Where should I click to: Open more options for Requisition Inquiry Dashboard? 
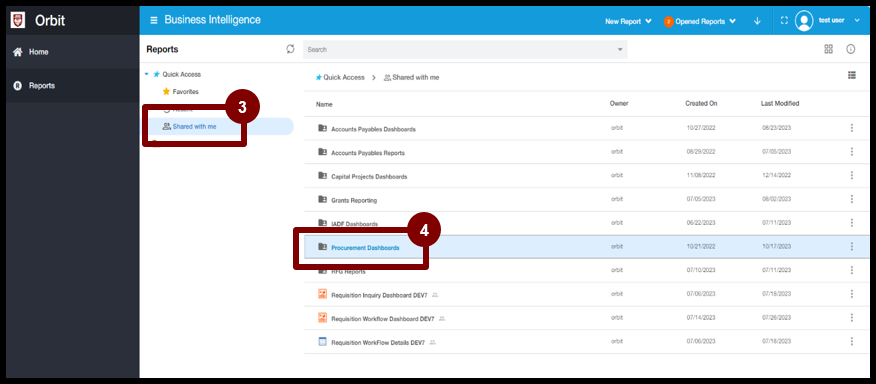pyautogui.click(x=851, y=294)
